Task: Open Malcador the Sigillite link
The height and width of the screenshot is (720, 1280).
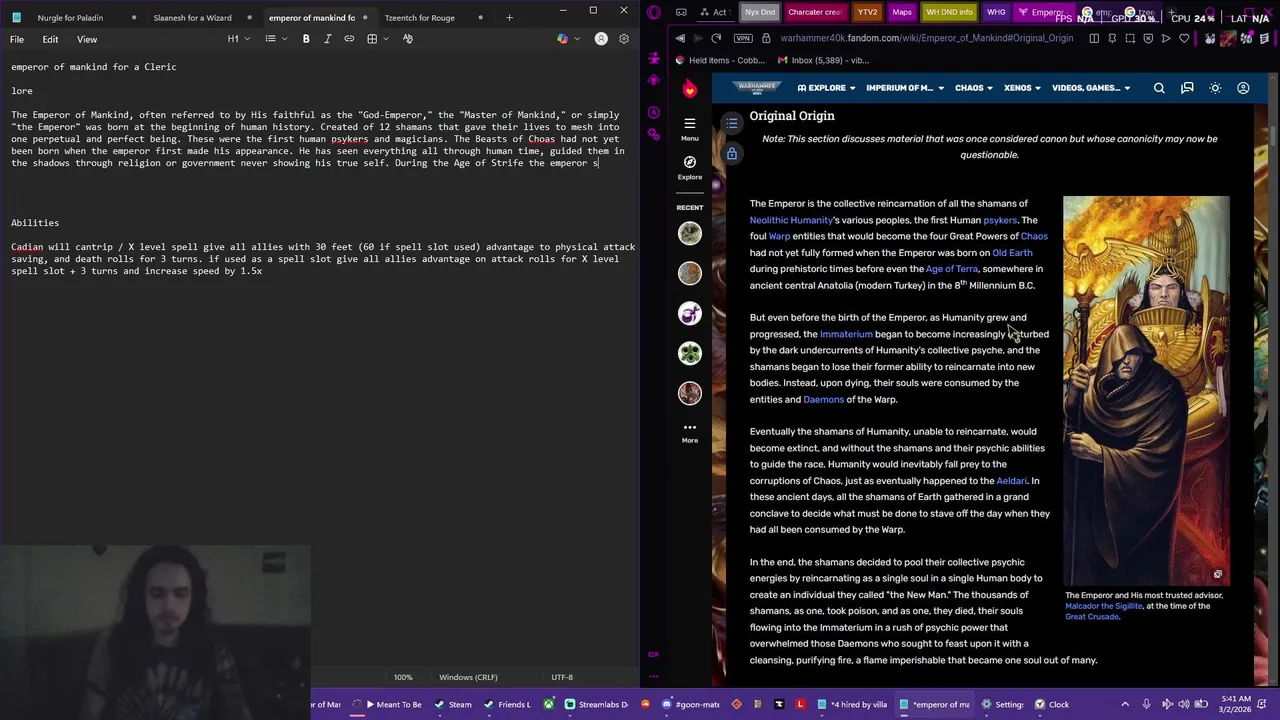Action: [x=1103, y=606]
